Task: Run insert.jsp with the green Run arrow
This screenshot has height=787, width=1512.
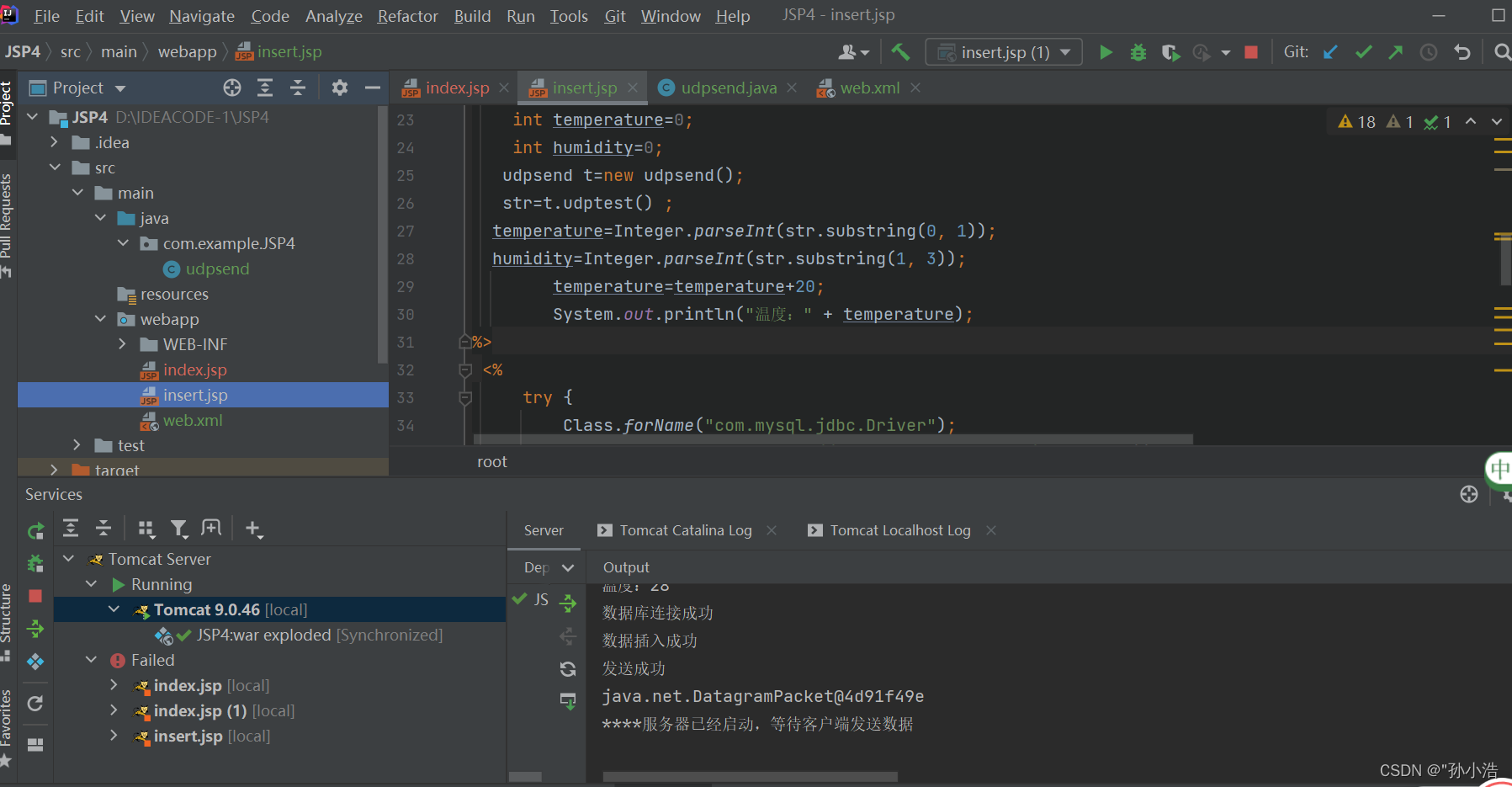Action: pyautogui.click(x=1106, y=52)
